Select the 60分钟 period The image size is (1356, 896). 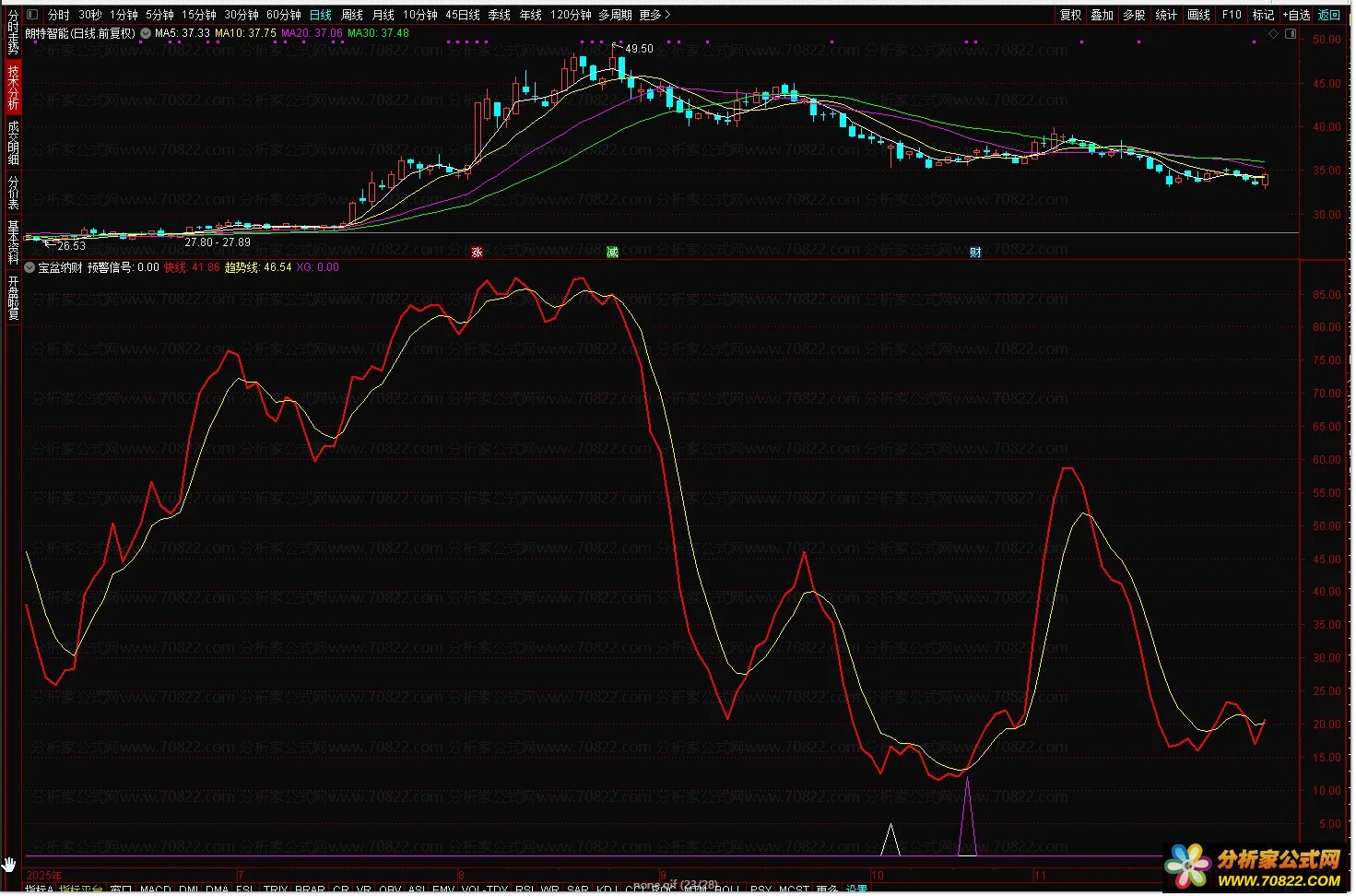tap(284, 15)
